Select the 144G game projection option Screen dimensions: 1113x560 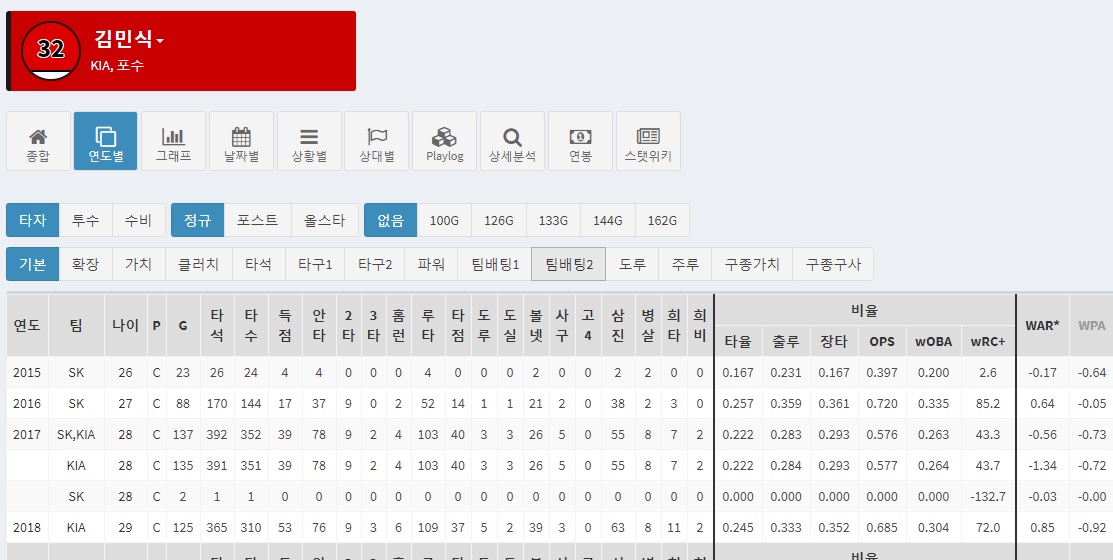pyautogui.click(x=607, y=221)
